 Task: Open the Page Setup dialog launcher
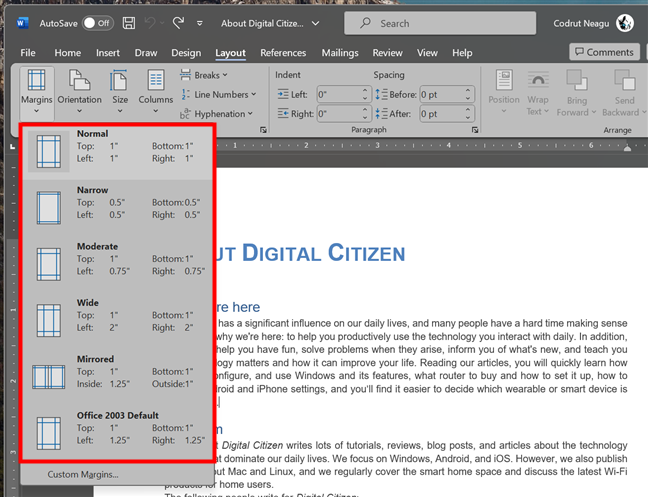[x=263, y=130]
